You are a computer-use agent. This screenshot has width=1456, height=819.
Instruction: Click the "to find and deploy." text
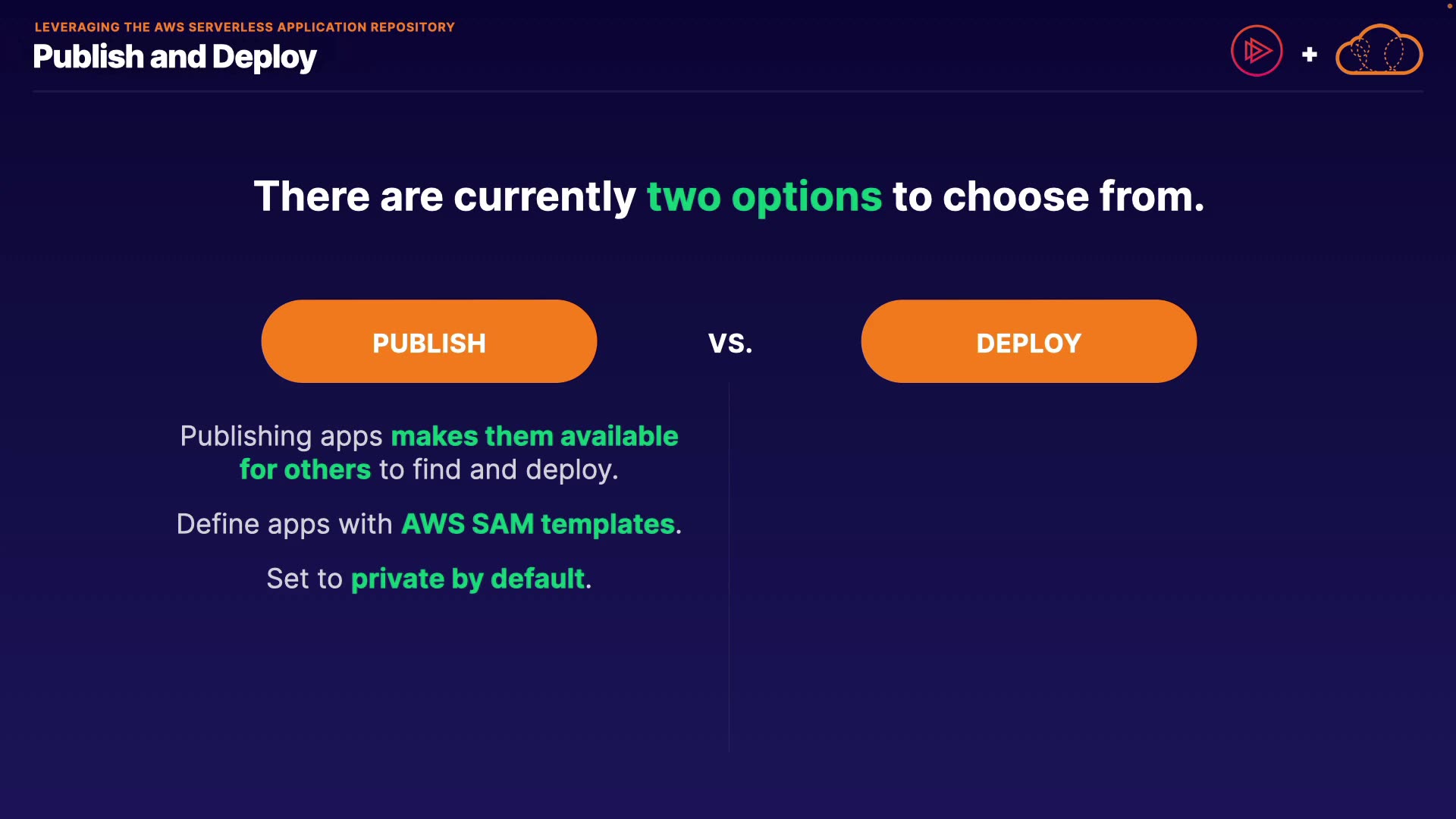click(x=498, y=470)
